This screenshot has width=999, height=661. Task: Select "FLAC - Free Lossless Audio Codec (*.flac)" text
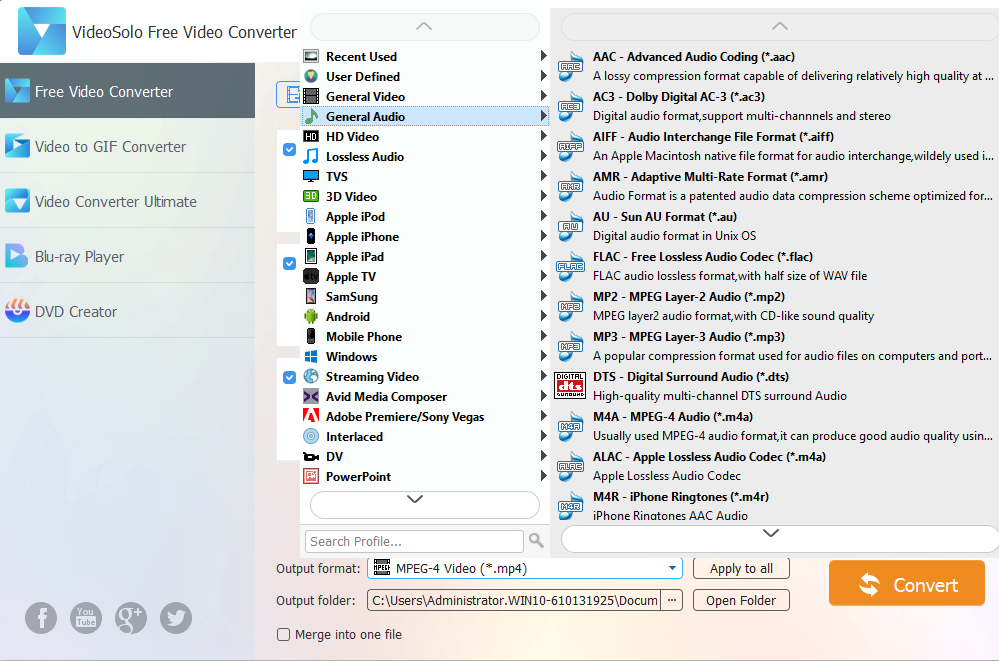pos(703,256)
